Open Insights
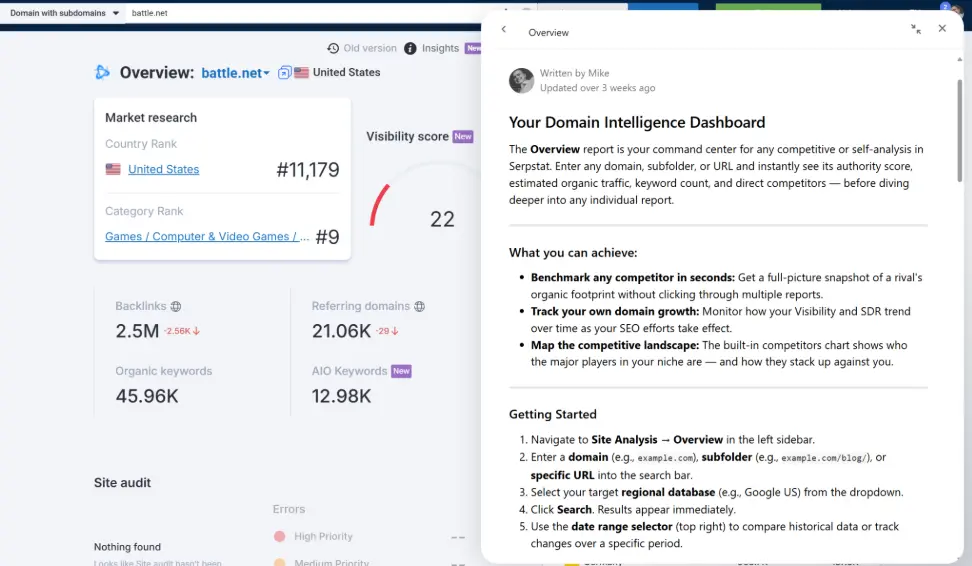Image resolution: width=972 pixels, height=566 pixels. (440, 48)
